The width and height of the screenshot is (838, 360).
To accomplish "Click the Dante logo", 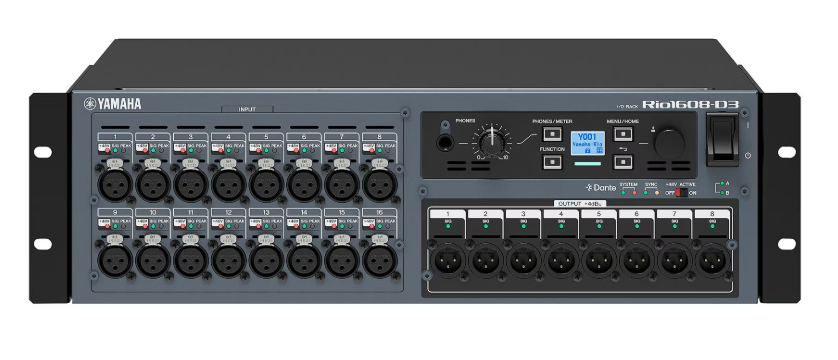I will (x=601, y=187).
